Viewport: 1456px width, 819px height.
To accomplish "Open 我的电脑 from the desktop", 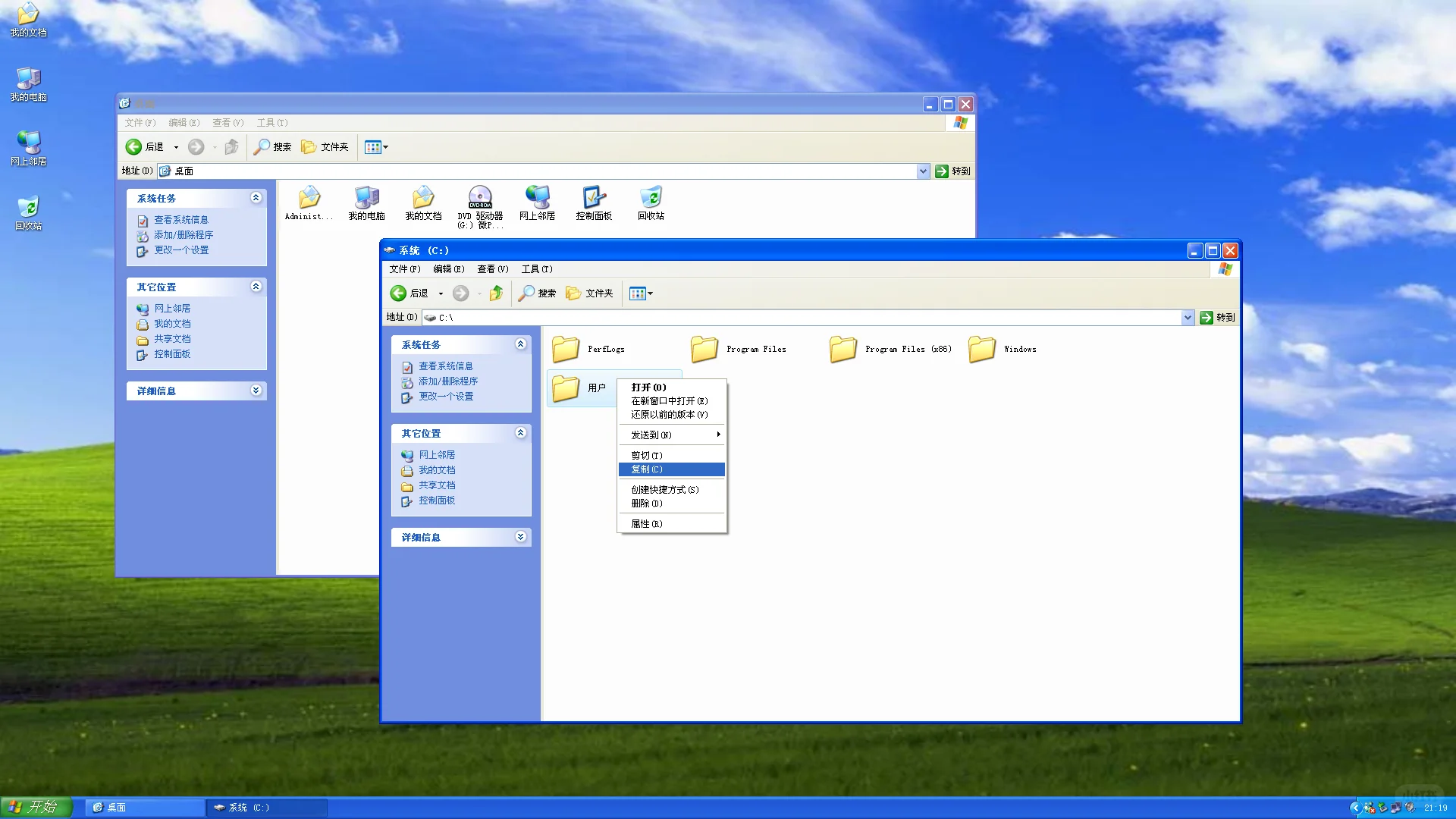I will pyautogui.click(x=28, y=84).
